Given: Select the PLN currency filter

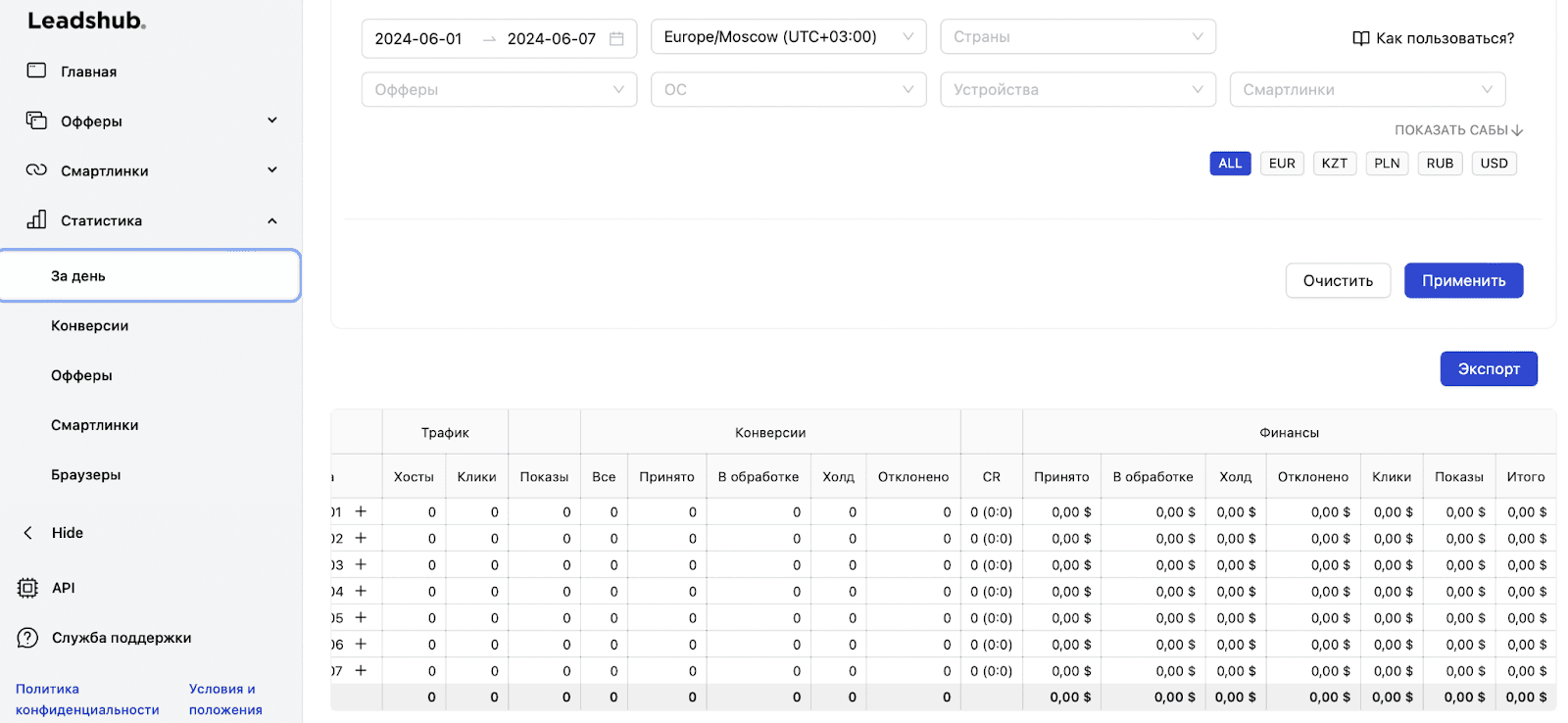Looking at the screenshot, I should pyautogui.click(x=1387, y=164).
